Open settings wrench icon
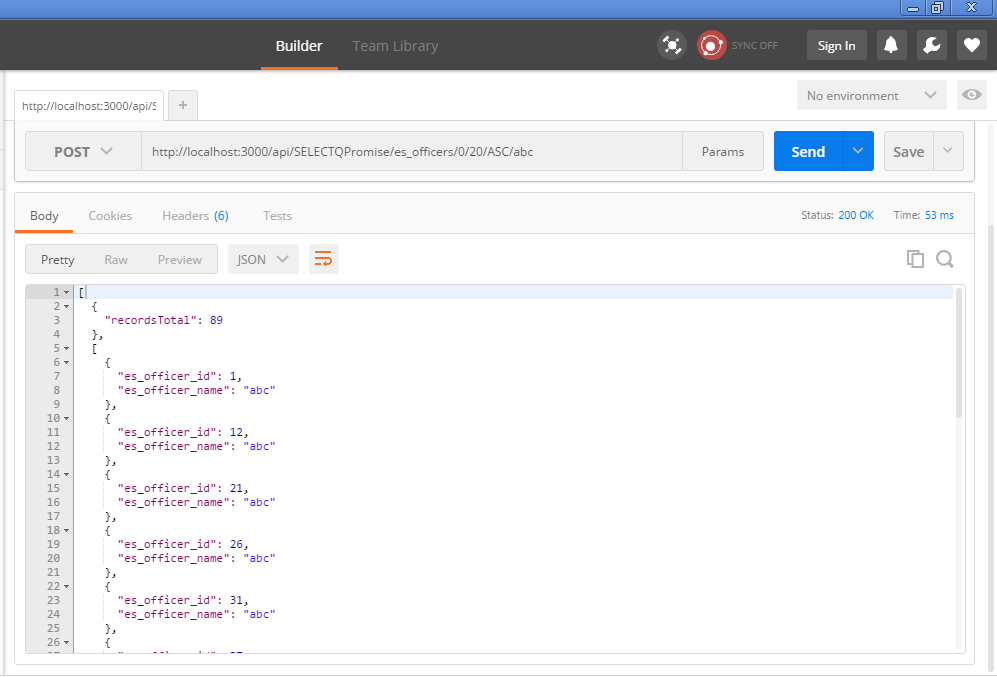Screen dimensions: 997x677 (x=932, y=45)
